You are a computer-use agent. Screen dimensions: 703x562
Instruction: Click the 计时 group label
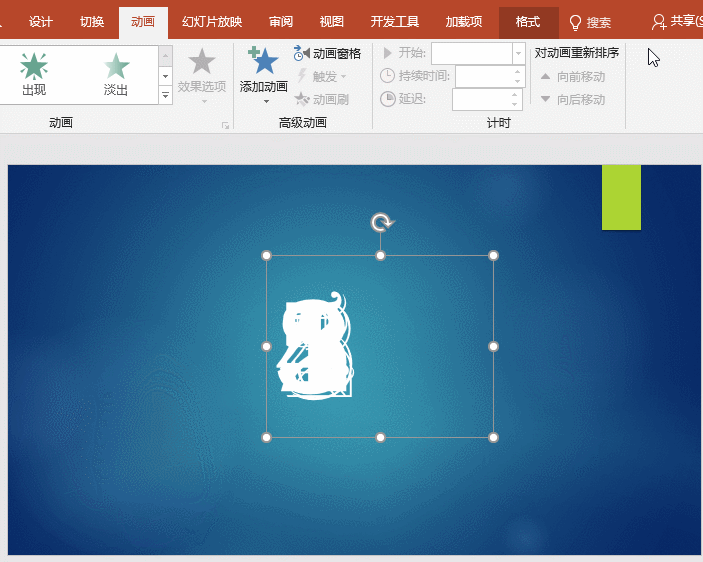pyautogui.click(x=499, y=122)
